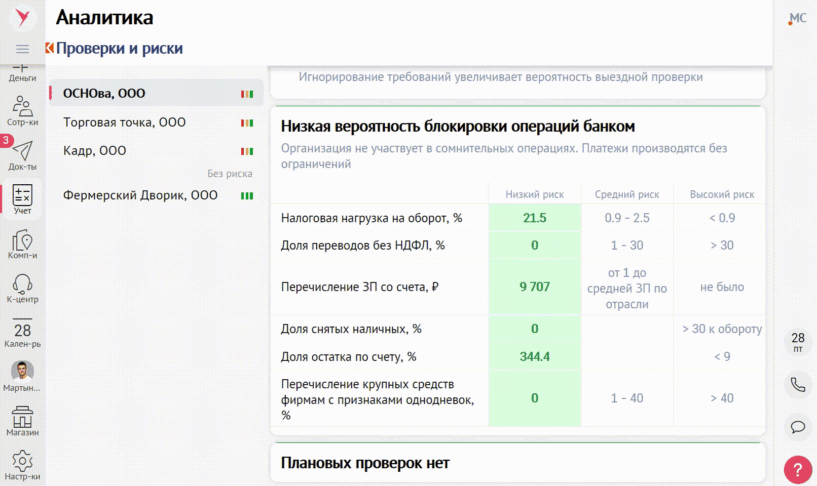Viewport: 817px width, 486px height.
Task: Open К-центр contact center headset icon
Action: pyautogui.click(x=22, y=286)
